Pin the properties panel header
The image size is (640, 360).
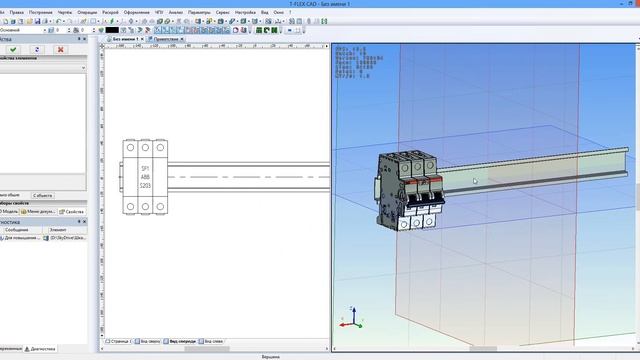pyautogui.click(x=79, y=39)
